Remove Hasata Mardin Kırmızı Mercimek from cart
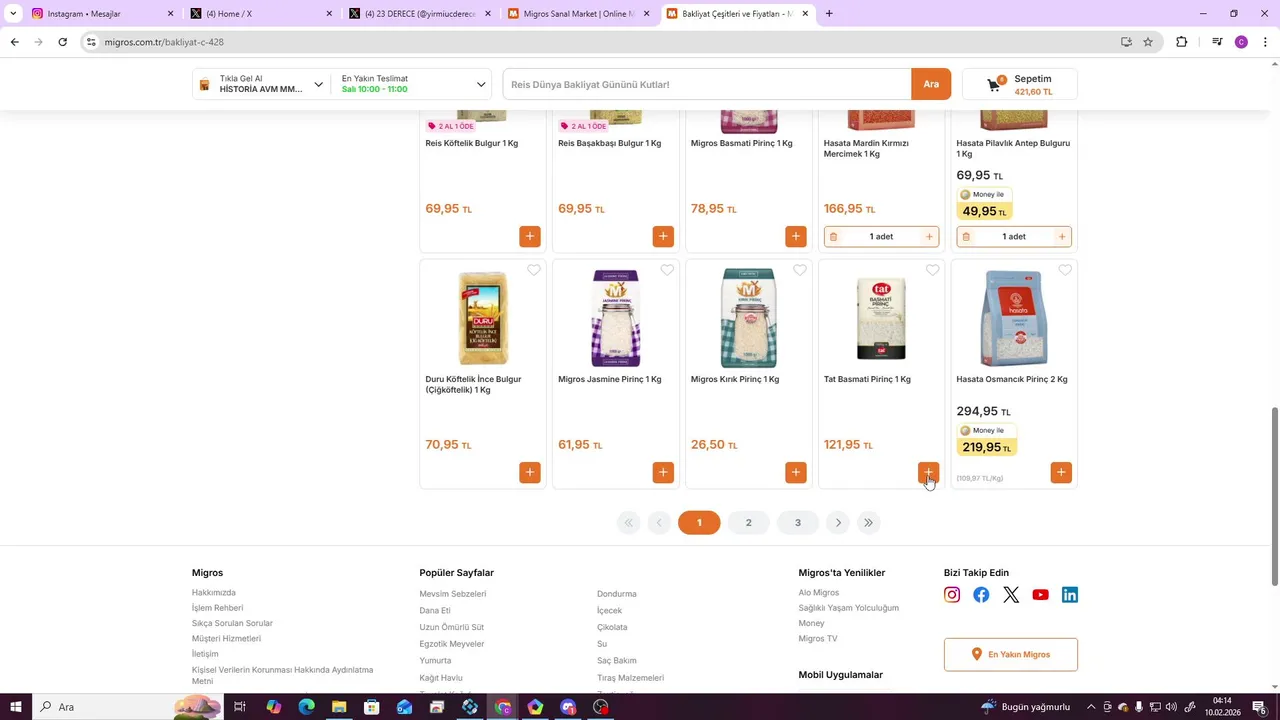Screen dimensions: 1280x720 [834, 237]
